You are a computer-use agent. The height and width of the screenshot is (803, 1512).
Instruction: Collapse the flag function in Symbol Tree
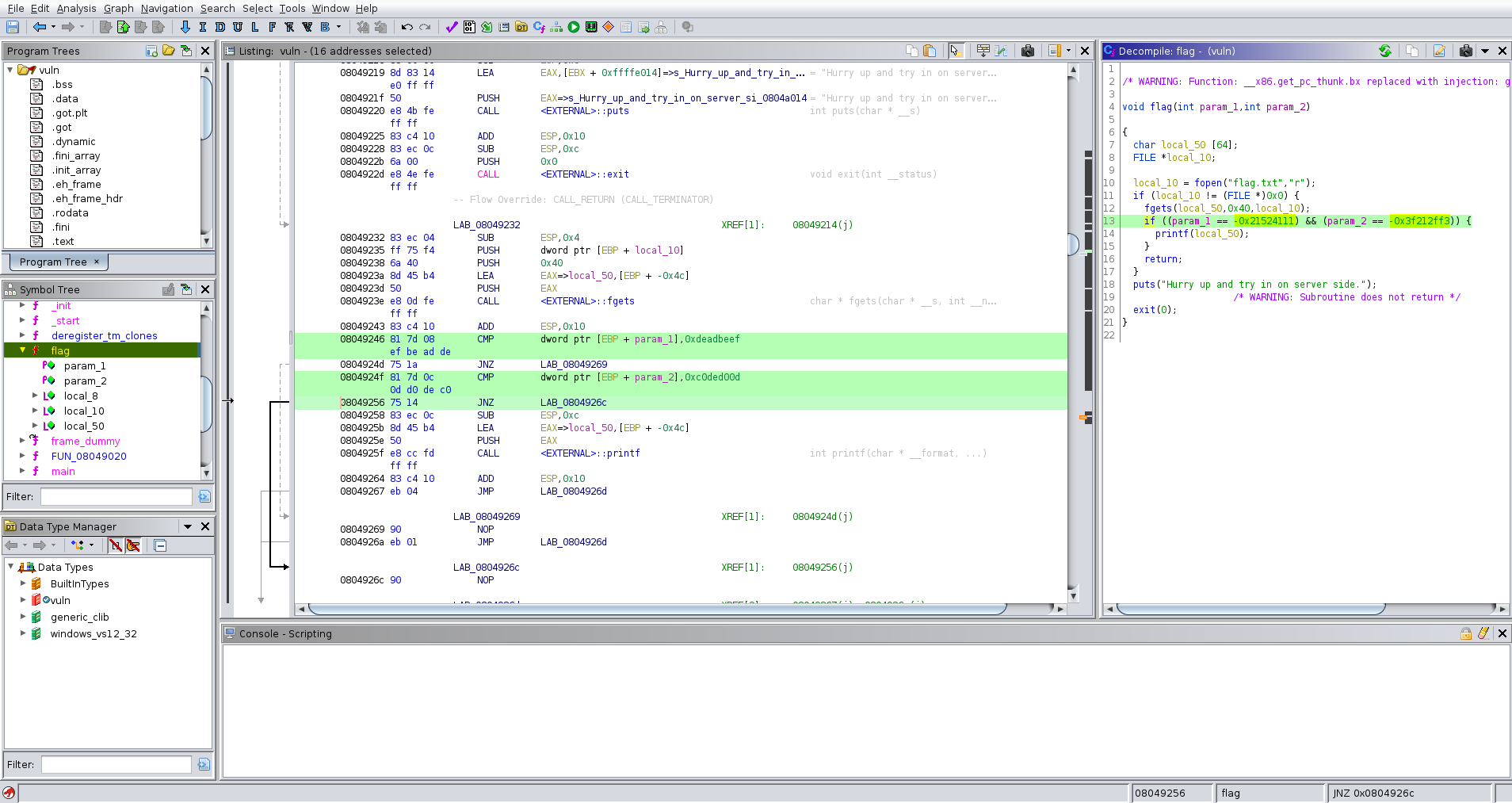click(x=22, y=350)
